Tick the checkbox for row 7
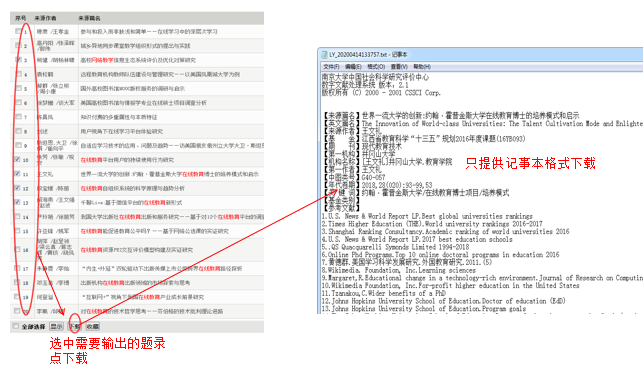 point(18,116)
